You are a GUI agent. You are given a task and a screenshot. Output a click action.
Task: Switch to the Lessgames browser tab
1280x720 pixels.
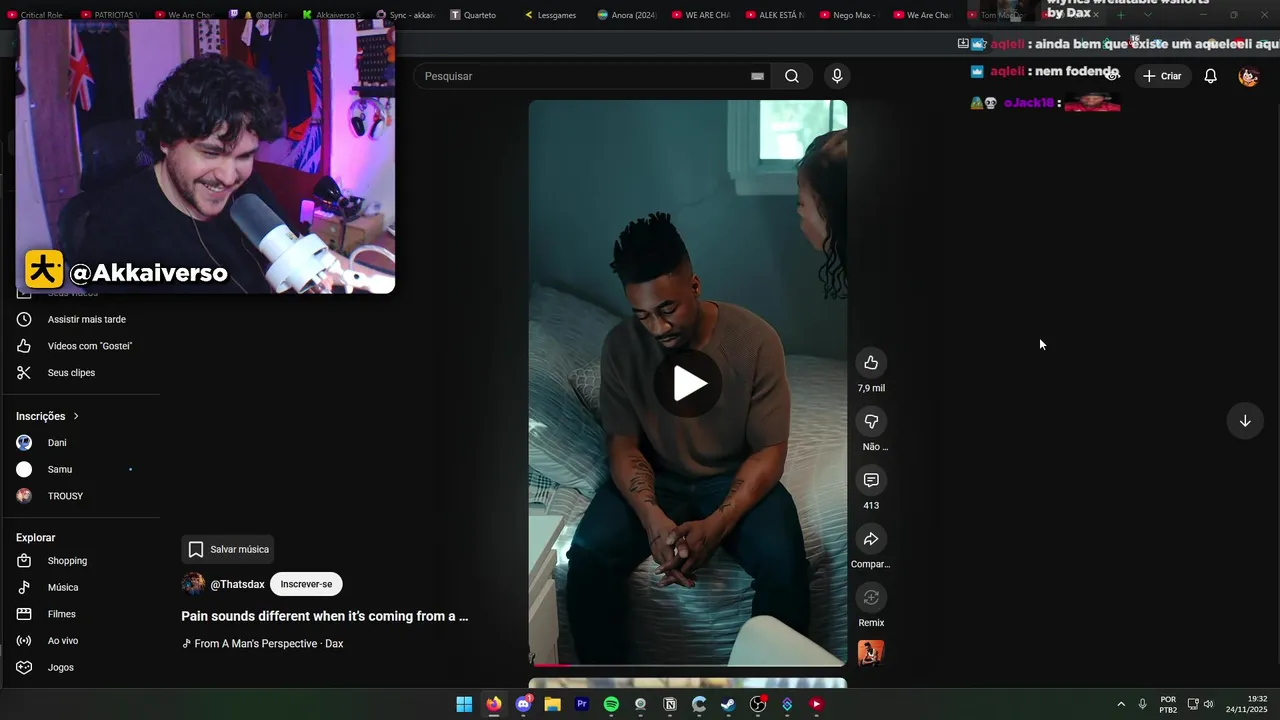553,15
